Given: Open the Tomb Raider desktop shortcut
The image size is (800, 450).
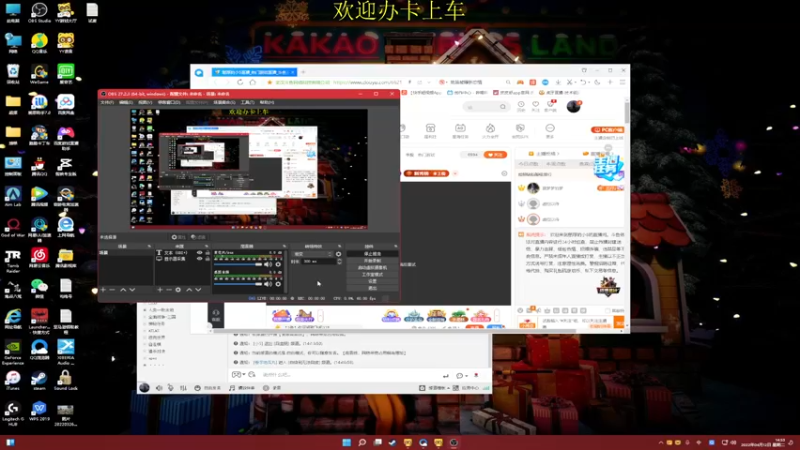Looking at the screenshot, I should tap(13, 261).
